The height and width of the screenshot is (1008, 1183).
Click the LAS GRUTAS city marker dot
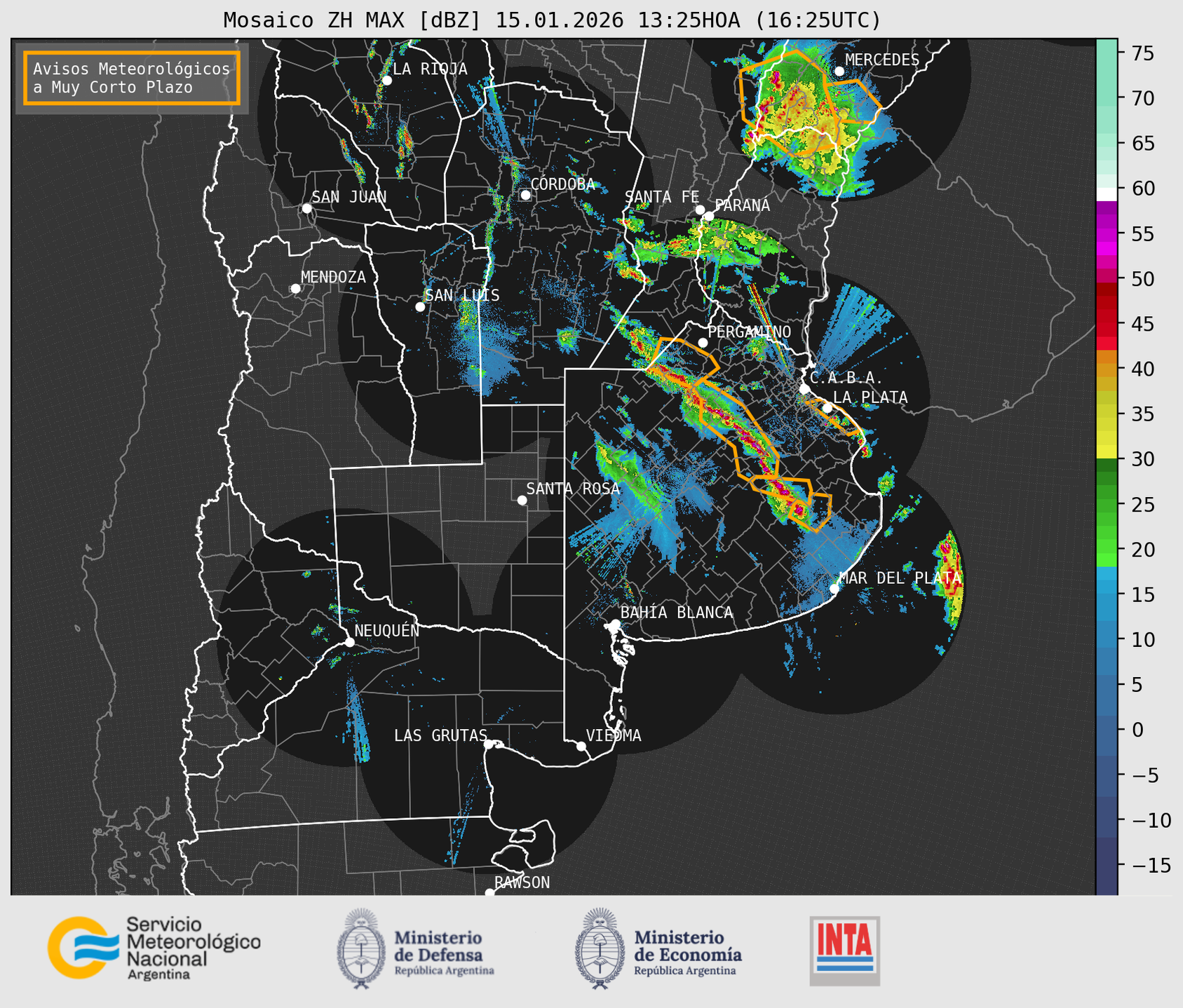pos(489,744)
